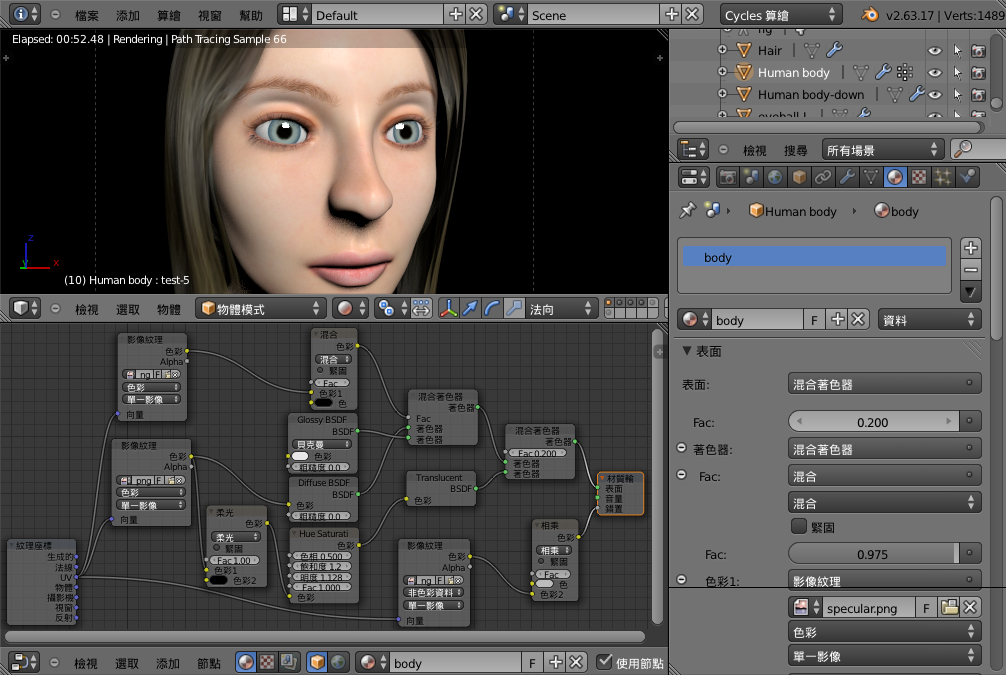This screenshot has width=1006, height=675.
Task: Open the 法向 orientation dropdown
Action: click(x=560, y=309)
